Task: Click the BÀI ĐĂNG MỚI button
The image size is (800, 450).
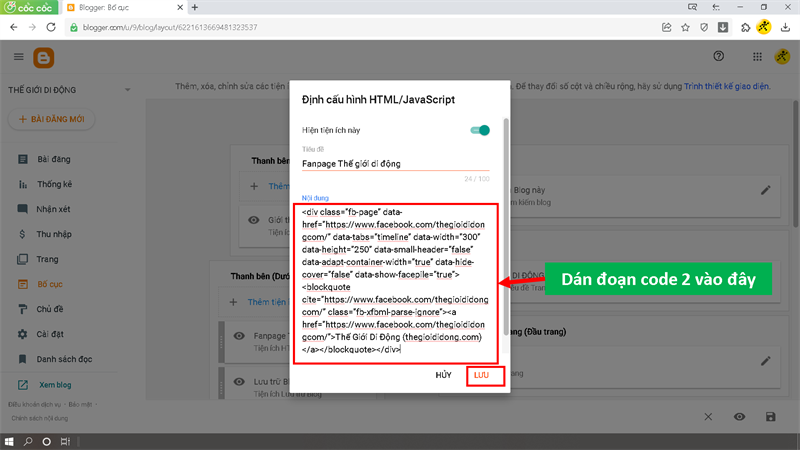Action: click(52, 119)
